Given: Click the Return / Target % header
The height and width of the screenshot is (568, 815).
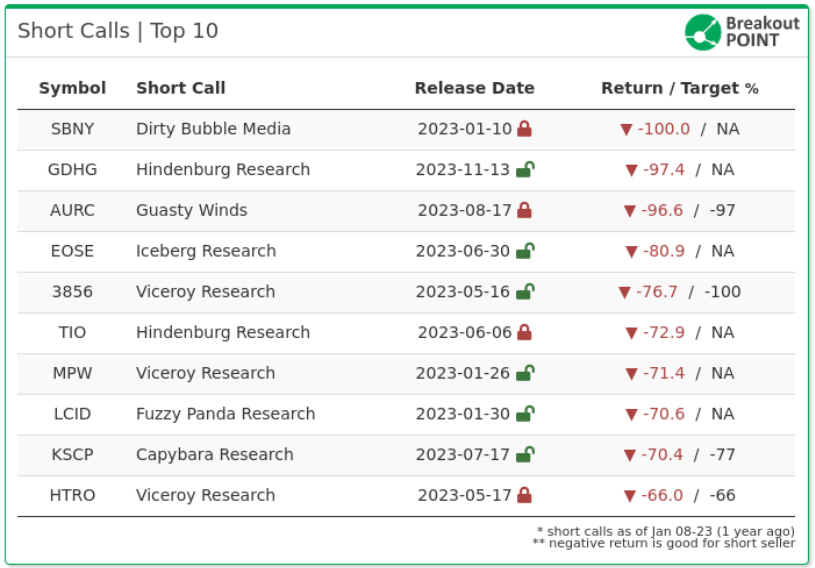Looking at the screenshot, I should tap(679, 88).
